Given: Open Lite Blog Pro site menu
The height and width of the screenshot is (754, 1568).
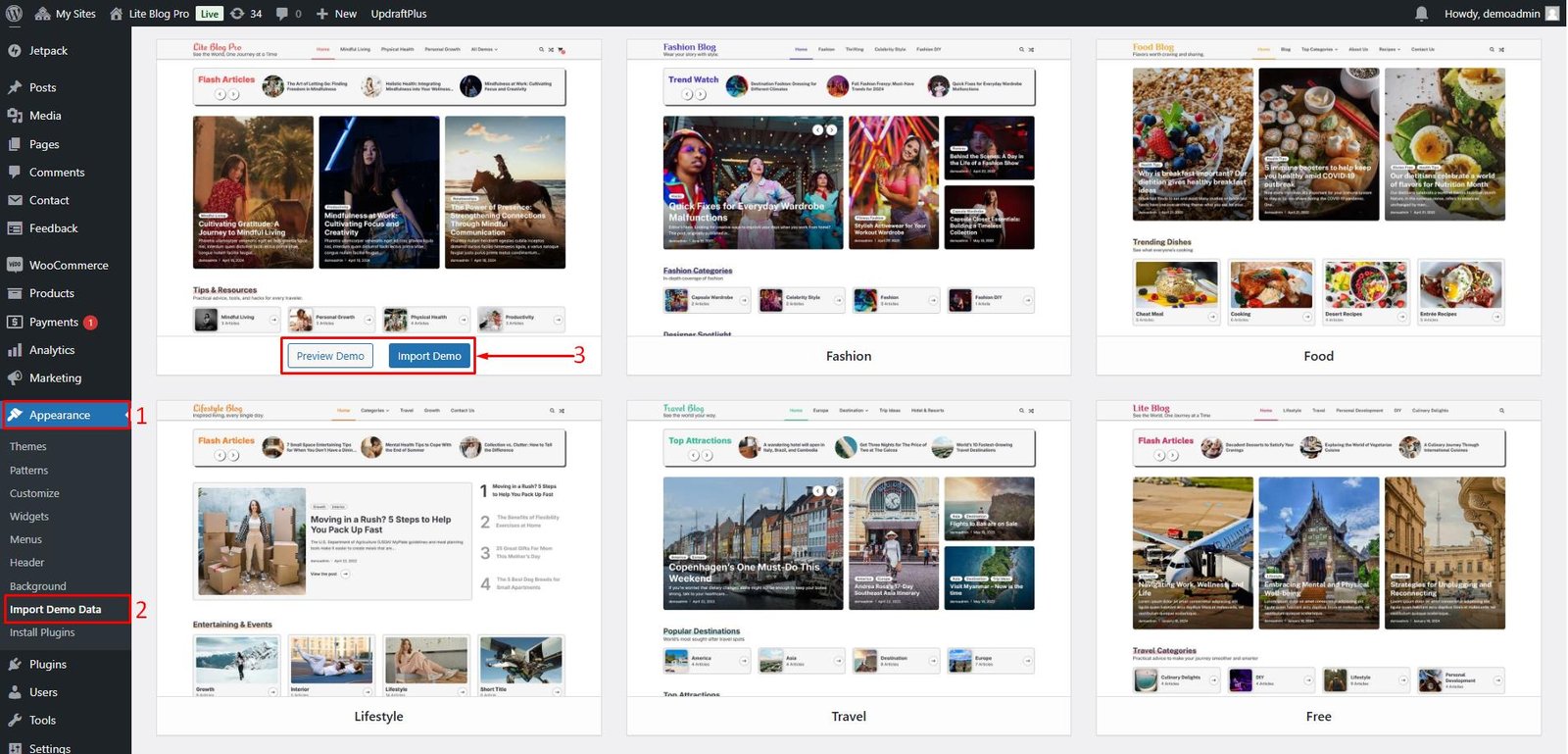Looking at the screenshot, I should (x=149, y=14).
